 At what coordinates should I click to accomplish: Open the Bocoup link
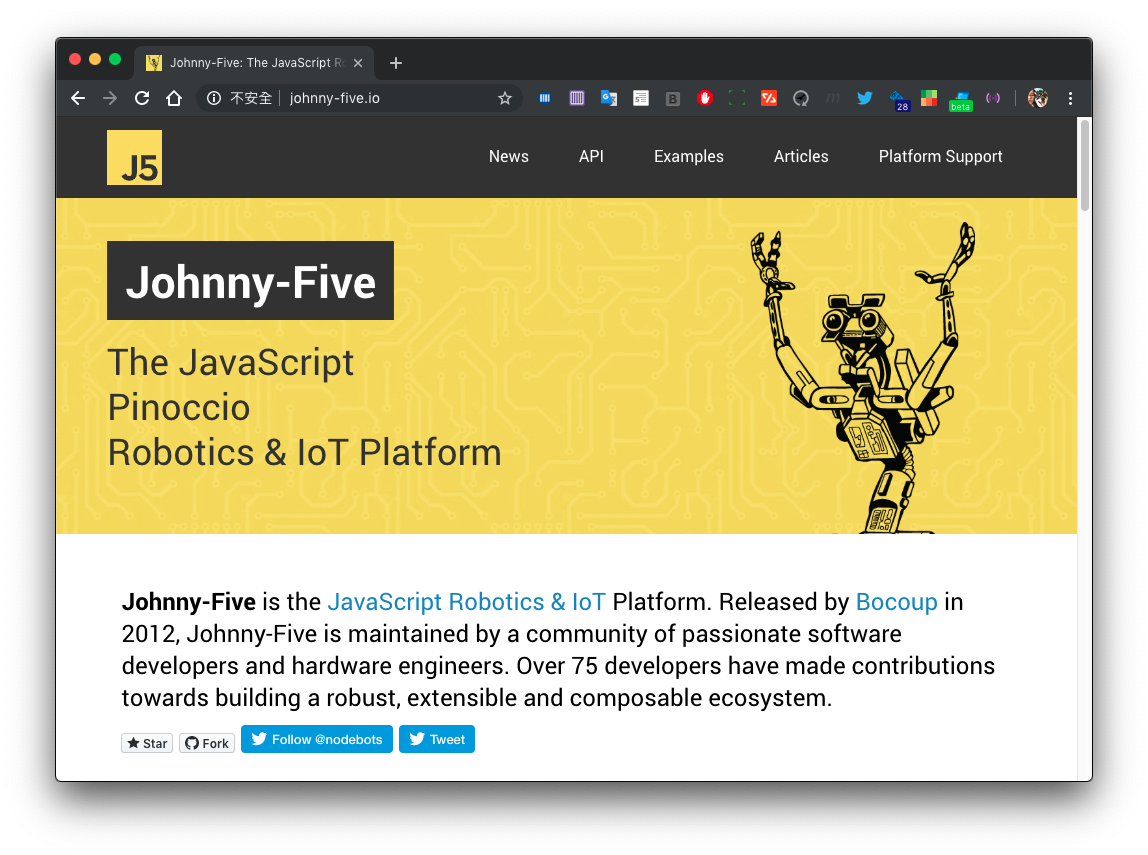[x=897, y=602]
